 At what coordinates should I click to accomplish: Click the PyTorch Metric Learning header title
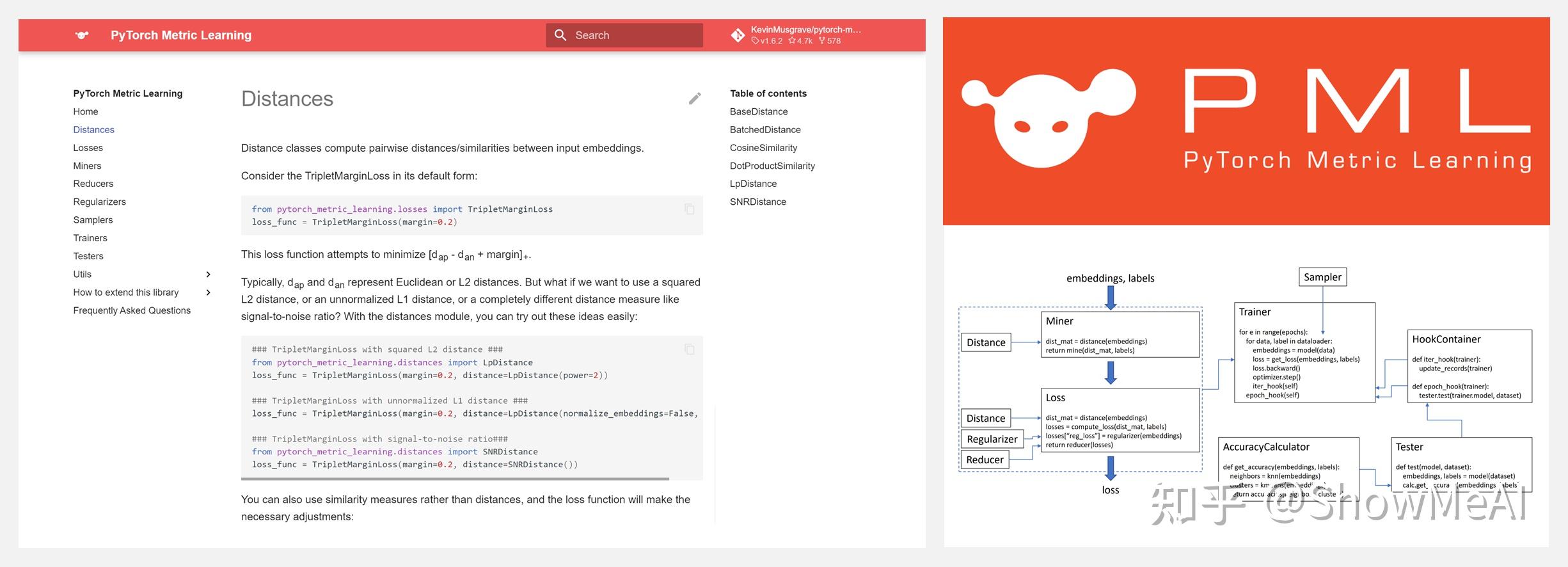[x=181, y=35]
